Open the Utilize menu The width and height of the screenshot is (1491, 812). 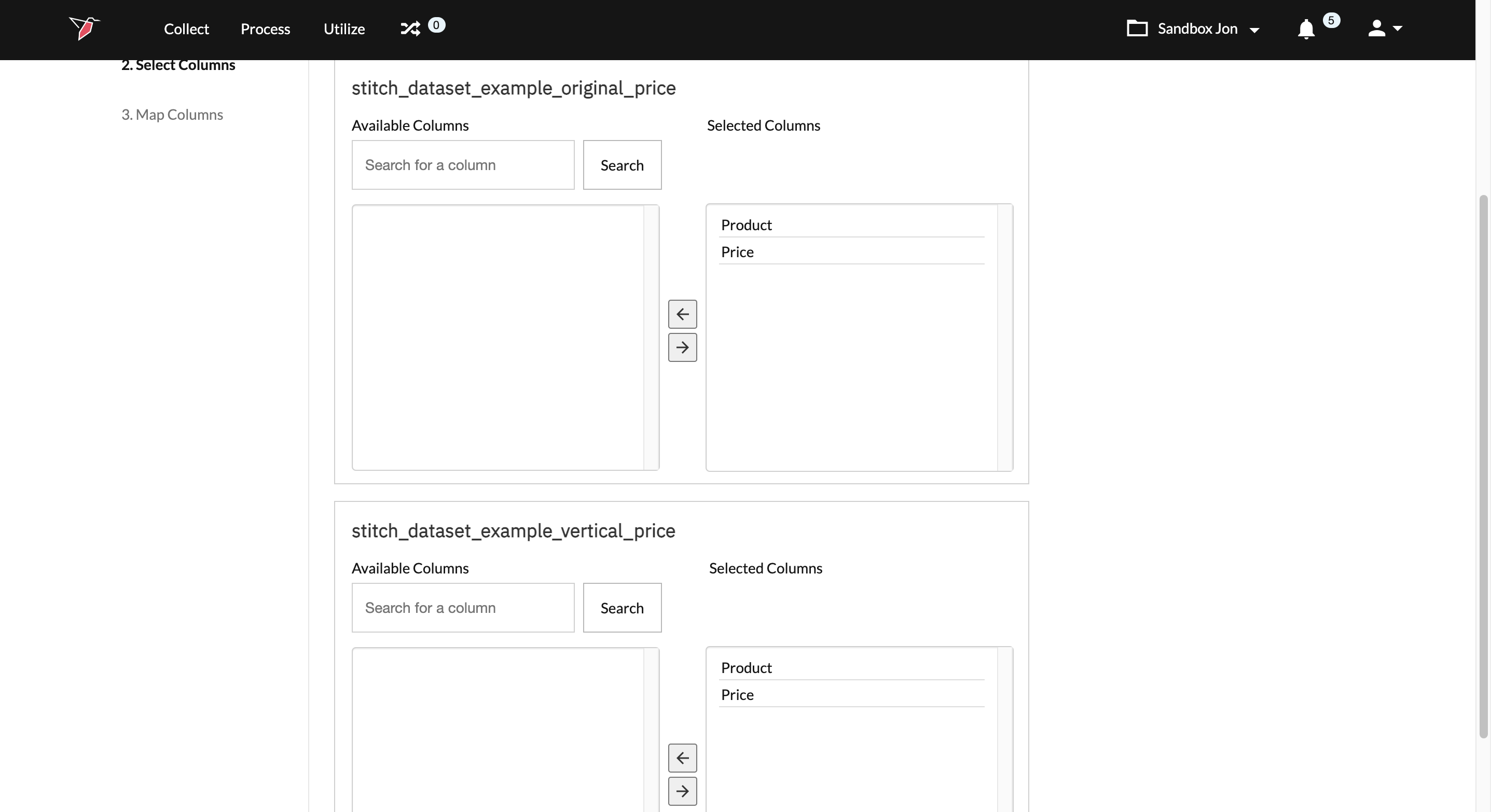tap(344, 29)
